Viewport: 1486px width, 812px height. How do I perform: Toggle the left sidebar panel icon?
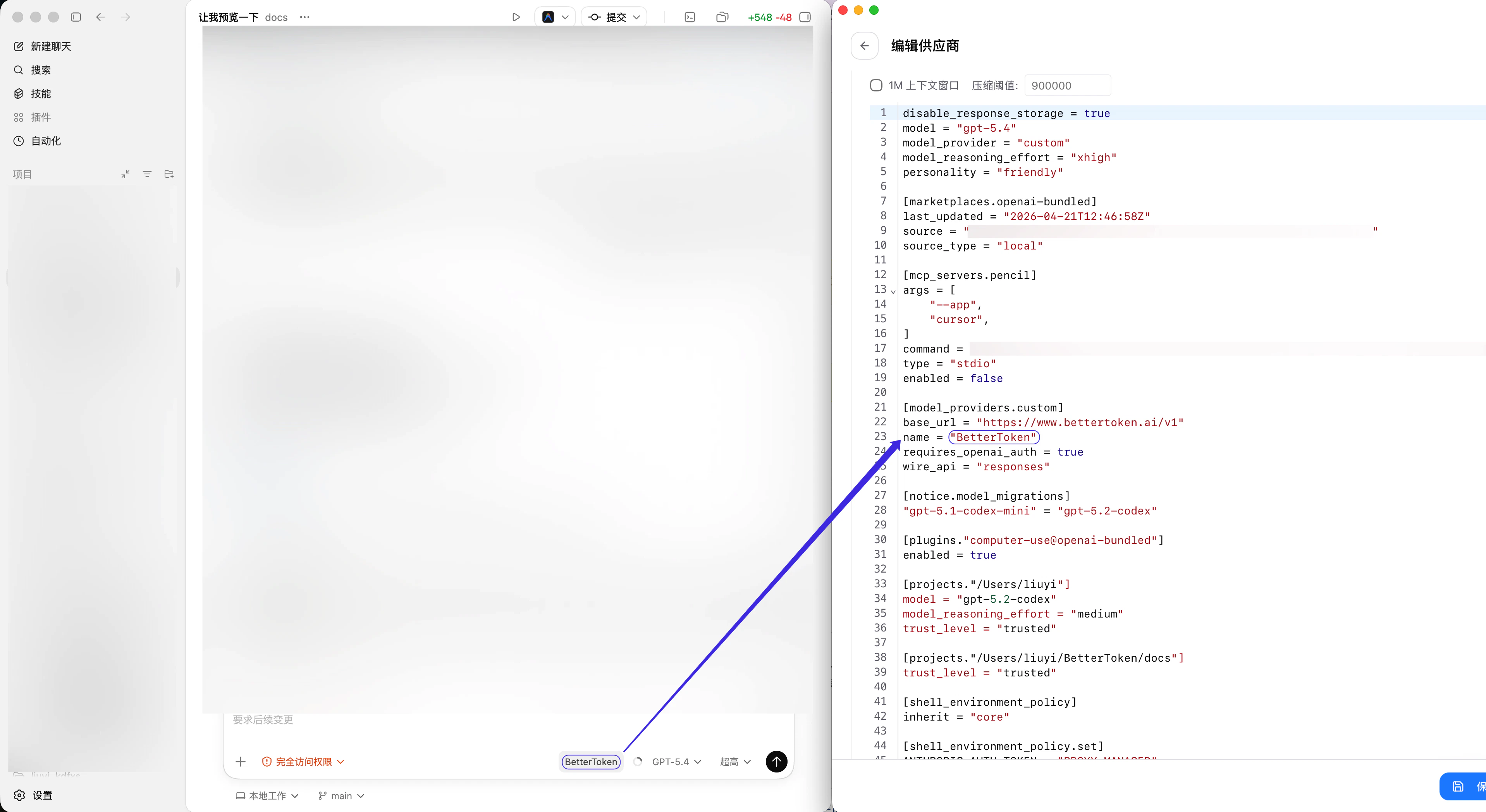pyautogui.click(x=76, y=17)
